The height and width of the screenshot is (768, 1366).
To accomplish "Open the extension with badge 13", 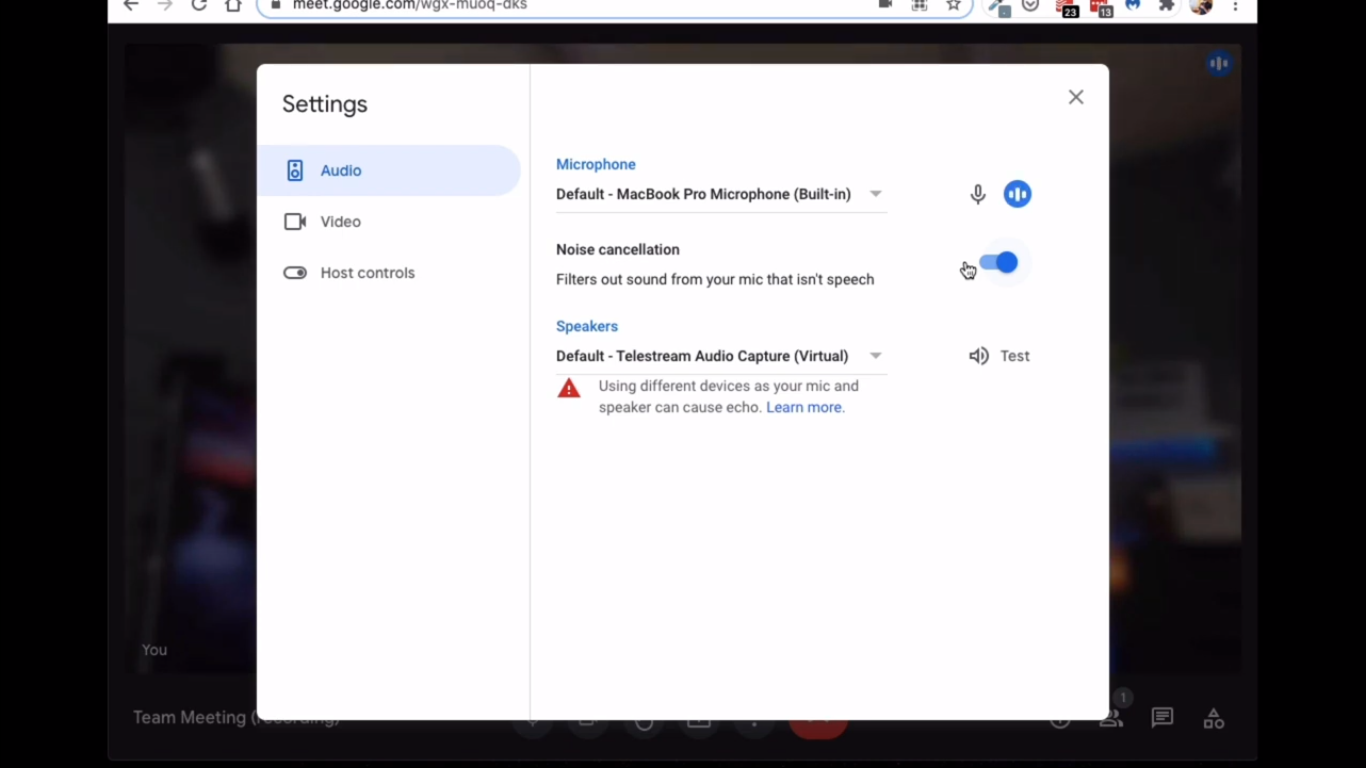I will coord(1101,8).
